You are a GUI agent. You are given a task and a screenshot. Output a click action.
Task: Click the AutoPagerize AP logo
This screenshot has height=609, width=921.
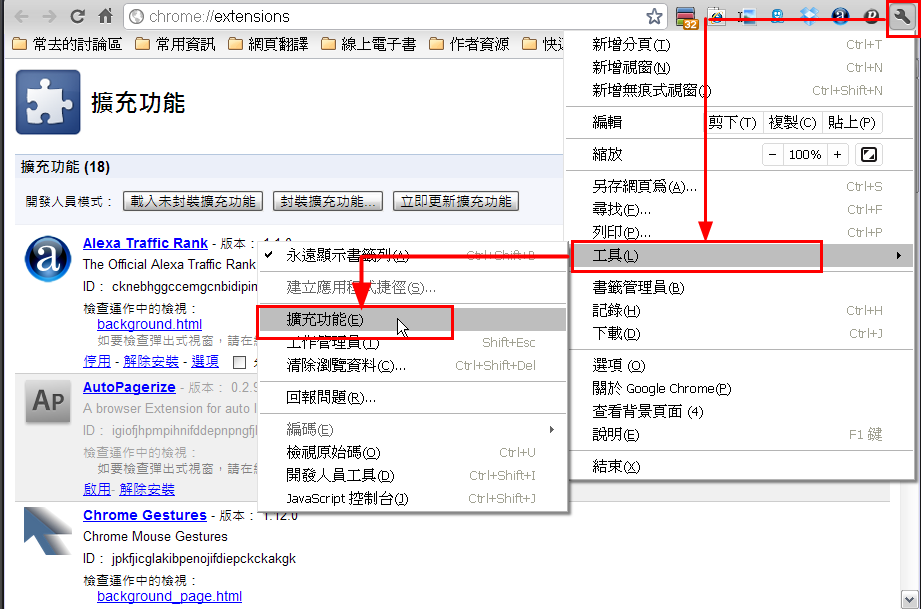point(48,401)
